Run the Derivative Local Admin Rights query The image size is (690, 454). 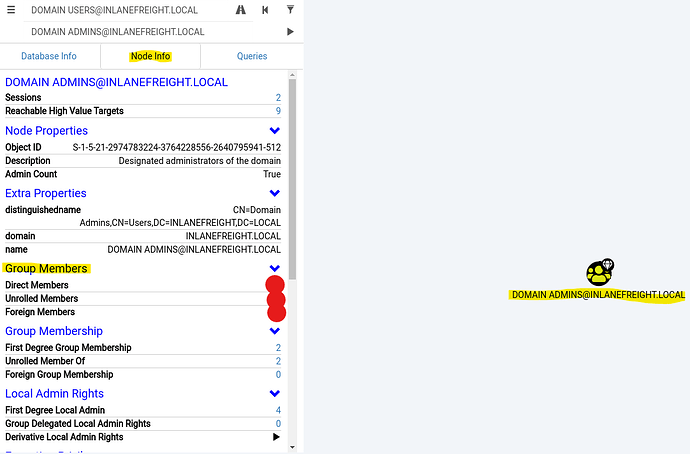point(276,437)
